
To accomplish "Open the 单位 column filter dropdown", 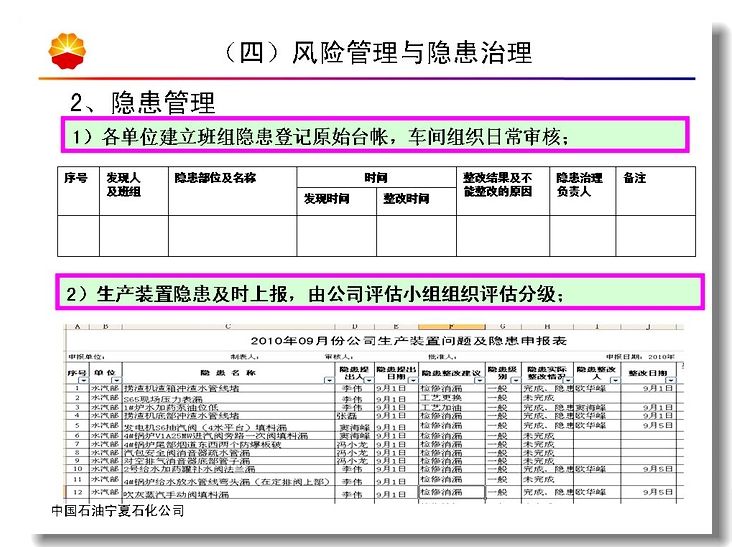I will (x=116, y=380).
